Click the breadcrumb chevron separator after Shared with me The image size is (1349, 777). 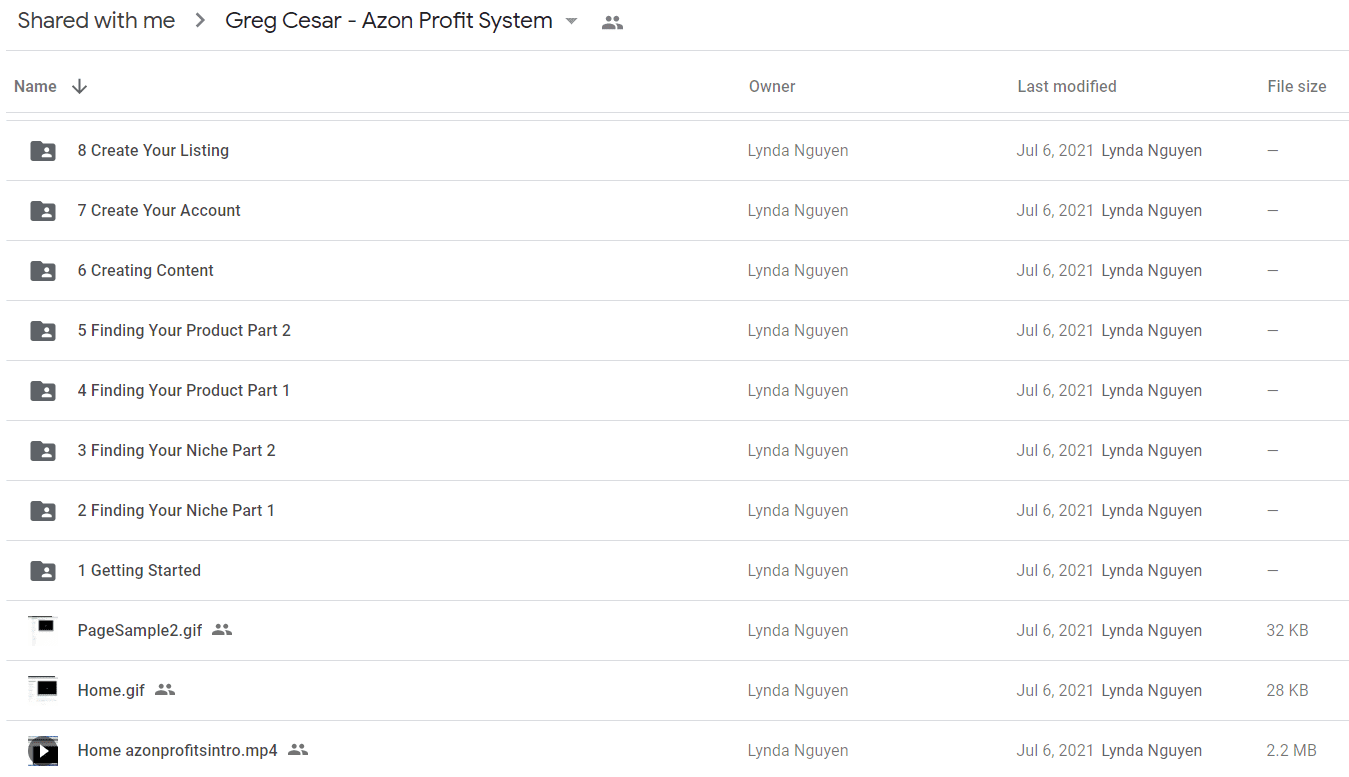pyautogui.click(x=200, y=21)
